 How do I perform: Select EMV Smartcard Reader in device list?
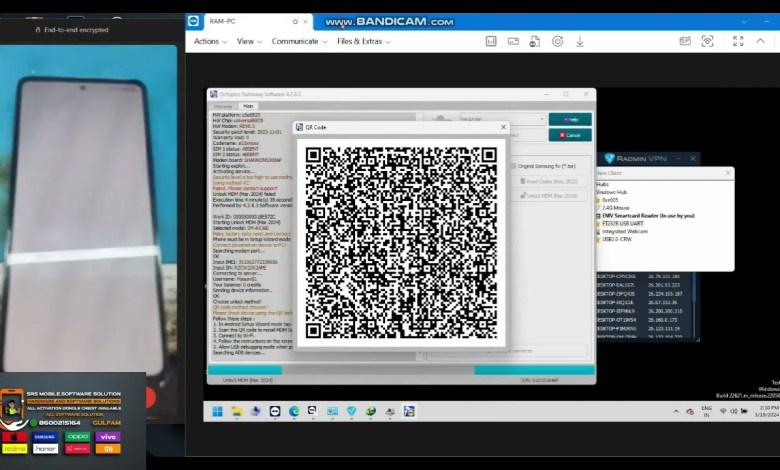[x=649, y=215]
